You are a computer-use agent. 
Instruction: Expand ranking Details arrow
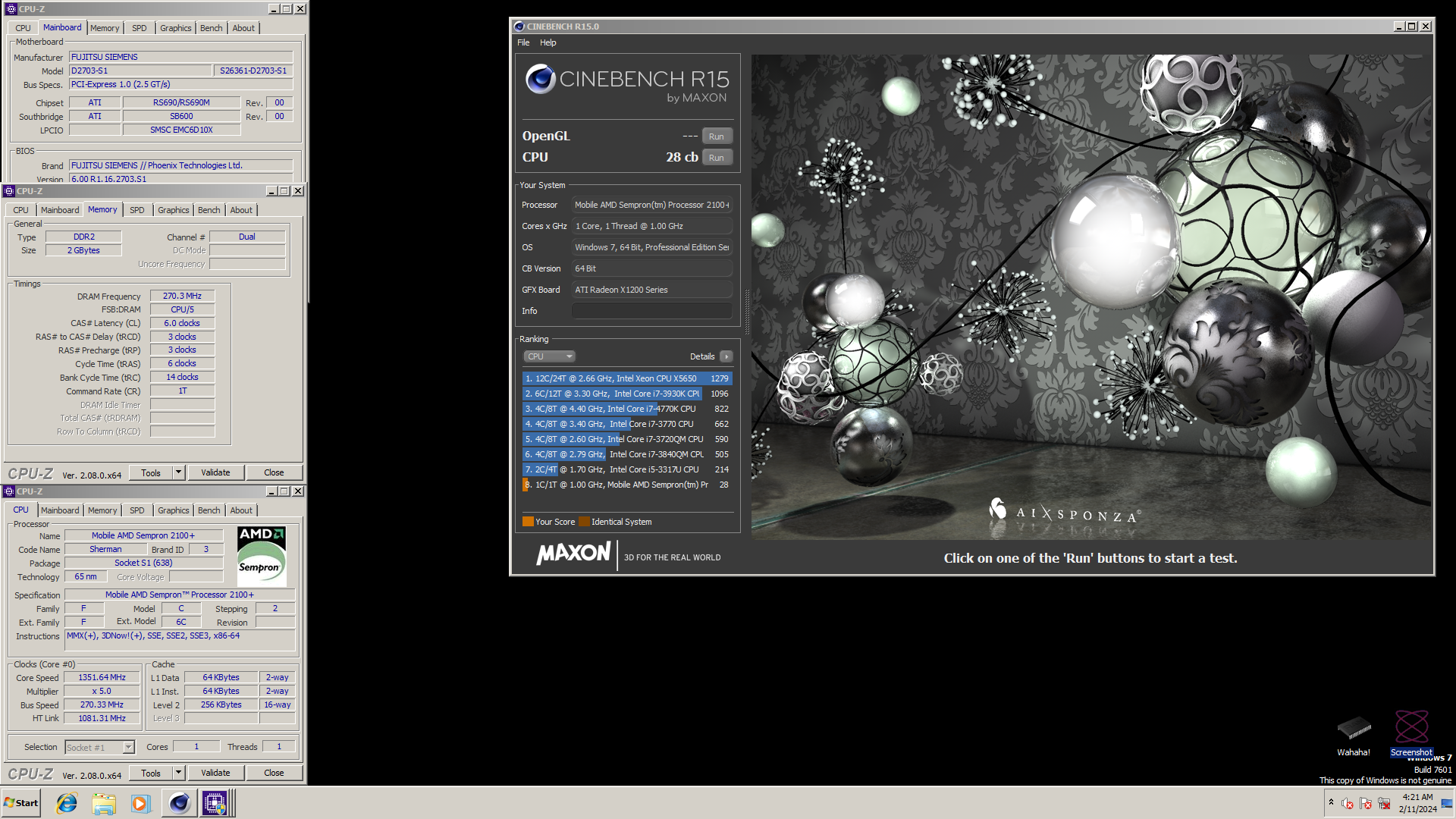tap(726, 356)
